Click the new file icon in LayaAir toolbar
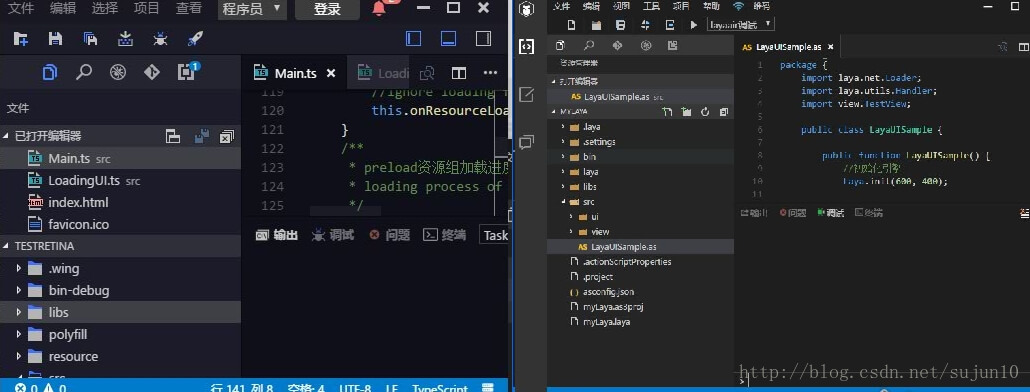 571,25
